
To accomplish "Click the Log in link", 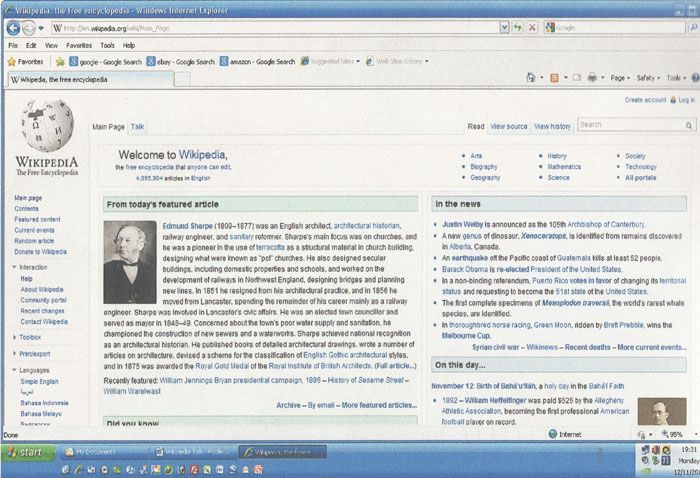I will [x=687, y=100].
